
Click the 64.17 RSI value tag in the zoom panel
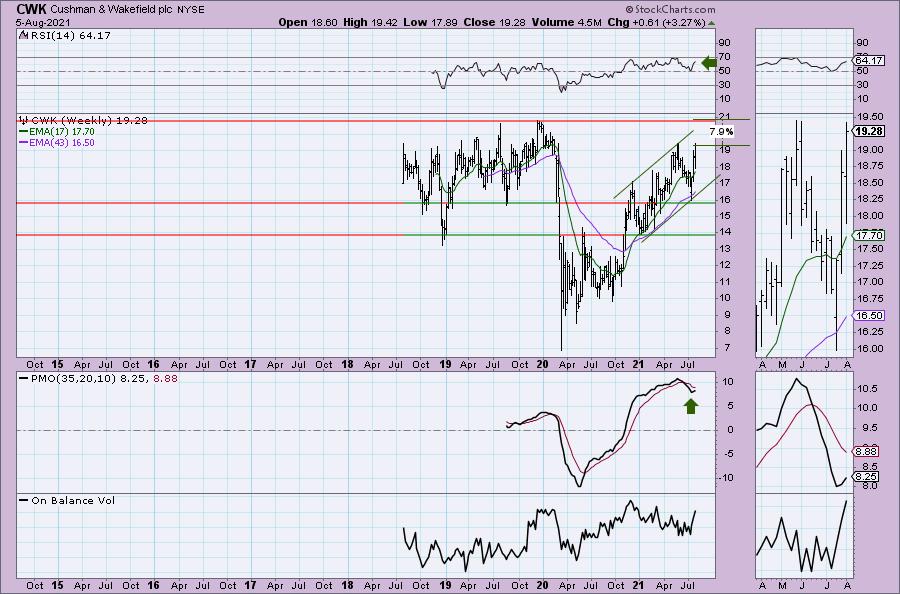coord(868,60)
